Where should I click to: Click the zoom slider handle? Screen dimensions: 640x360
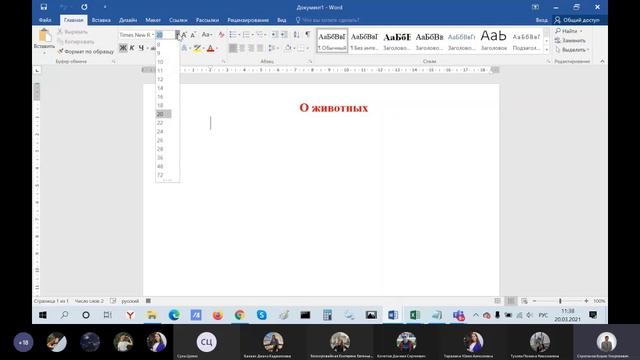(x=560, y=301)
